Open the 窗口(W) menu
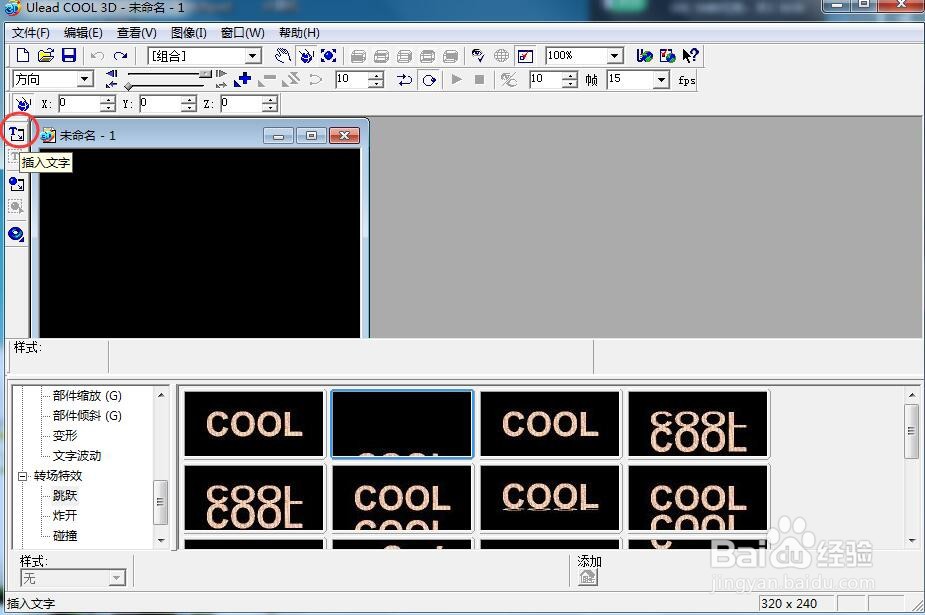Image resolution: width=925 pixels, height=615 pixels. [x=242, y=33]
